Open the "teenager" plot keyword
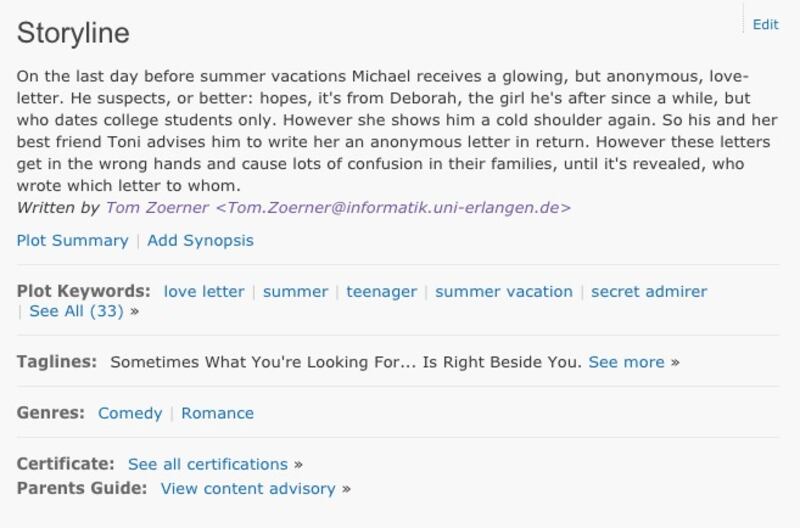The image size is (800, 528). (381, 292)
